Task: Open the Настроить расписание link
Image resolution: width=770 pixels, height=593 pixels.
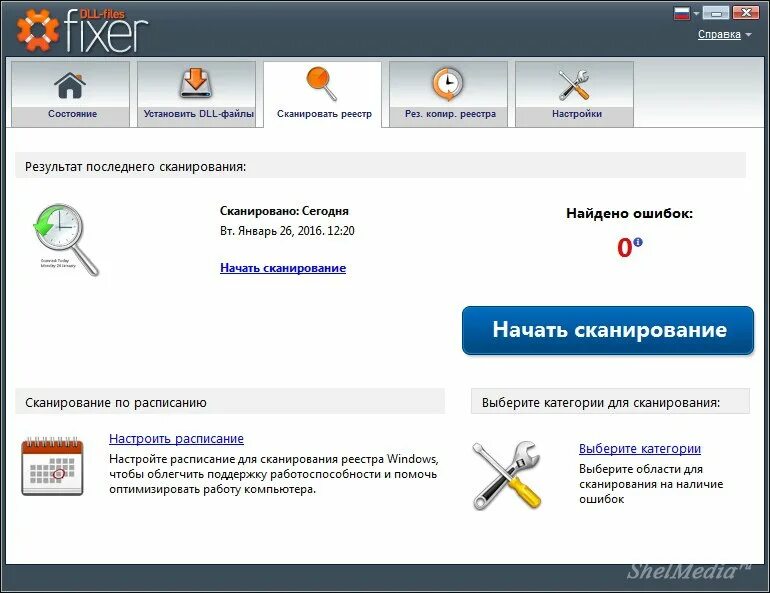Action: point(176,438)
